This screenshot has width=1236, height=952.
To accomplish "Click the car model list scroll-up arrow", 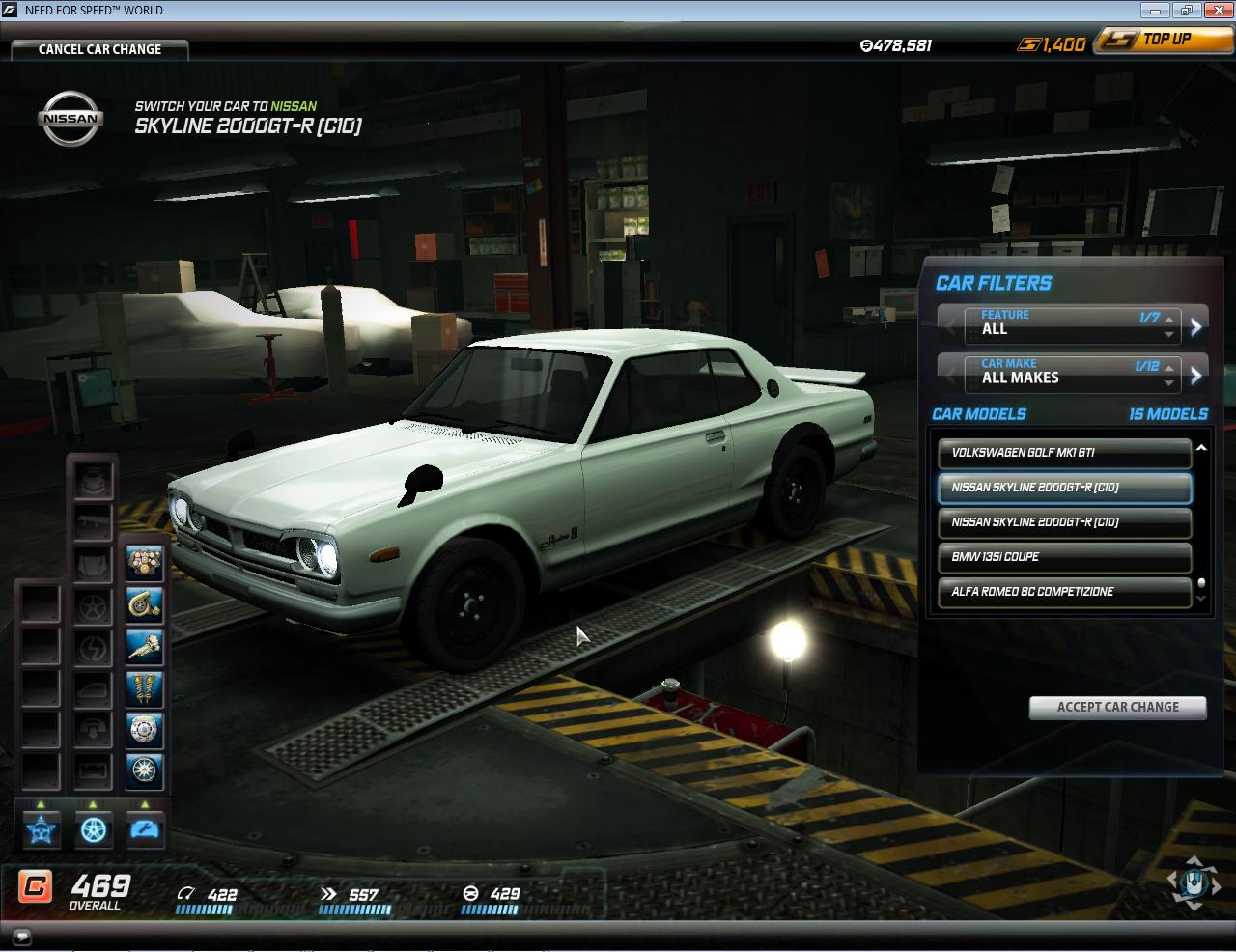I will coord(1201,448).
